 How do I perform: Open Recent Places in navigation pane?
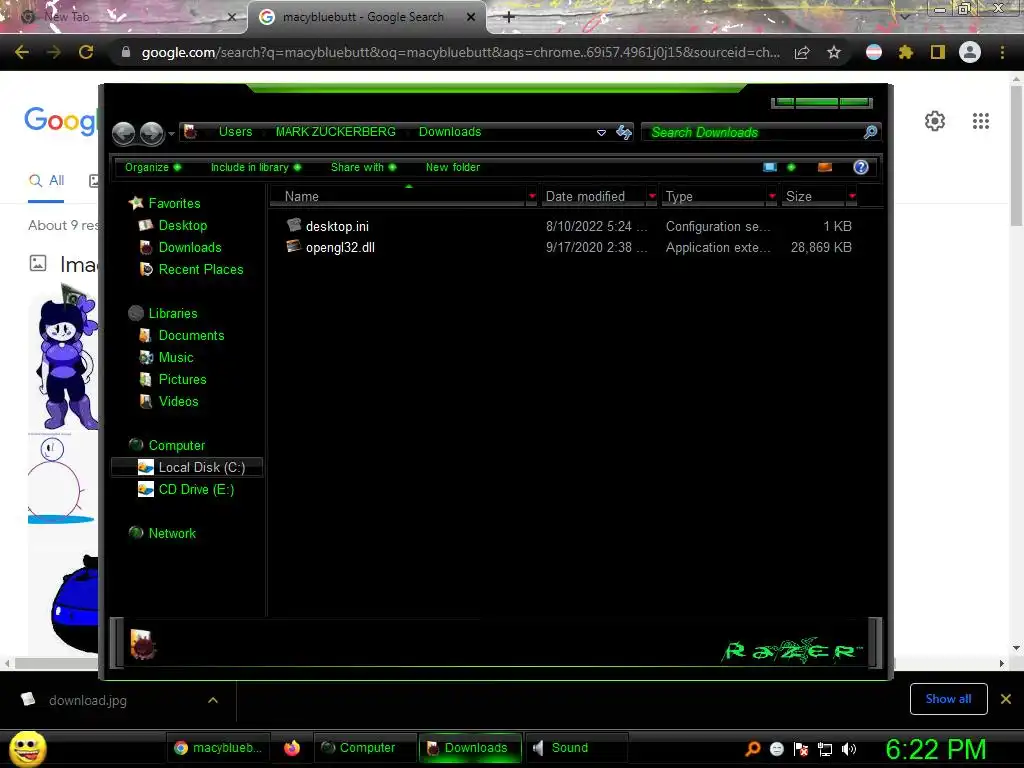point(200,269)
